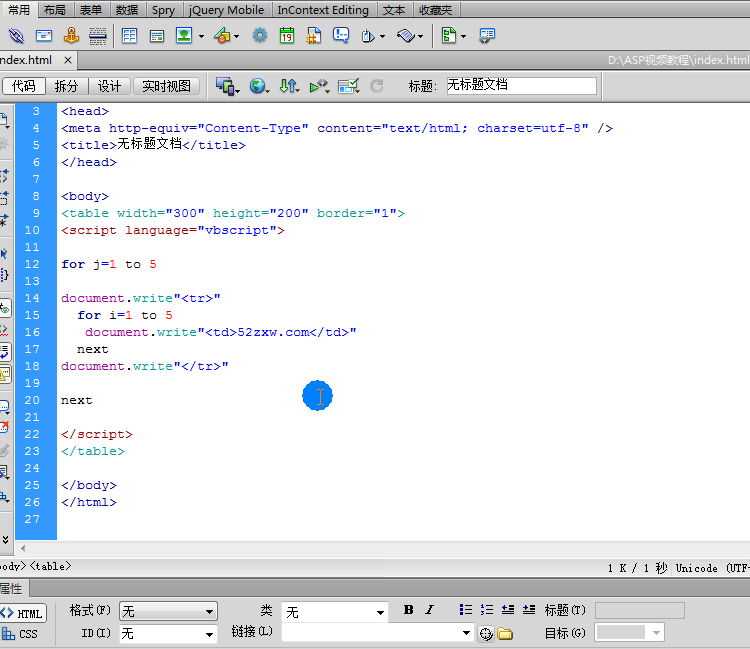Select the 表单 insert tab
750x649 pixels.
pos(91,10)
